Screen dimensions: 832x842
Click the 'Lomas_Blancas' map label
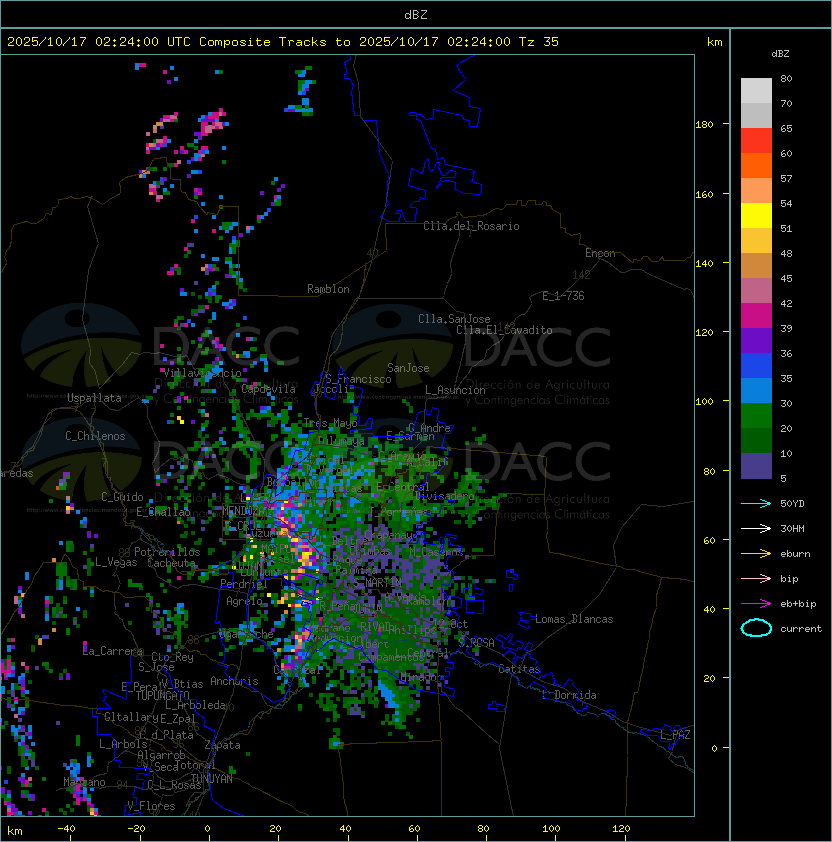point(574,619)
